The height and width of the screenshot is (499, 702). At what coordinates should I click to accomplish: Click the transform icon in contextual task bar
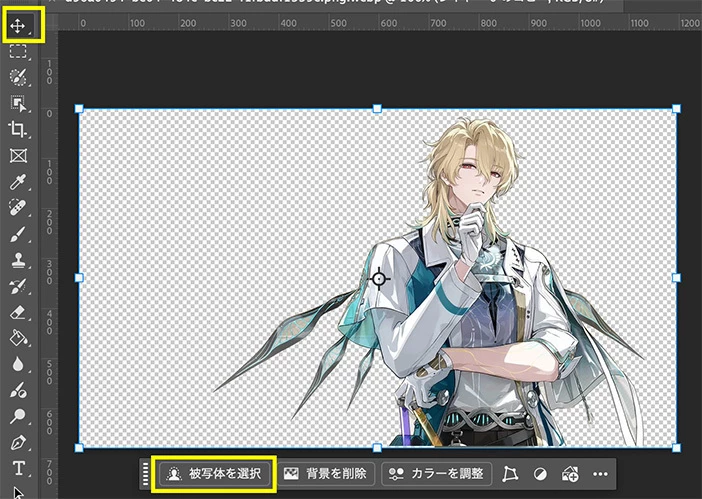point(510,474)
